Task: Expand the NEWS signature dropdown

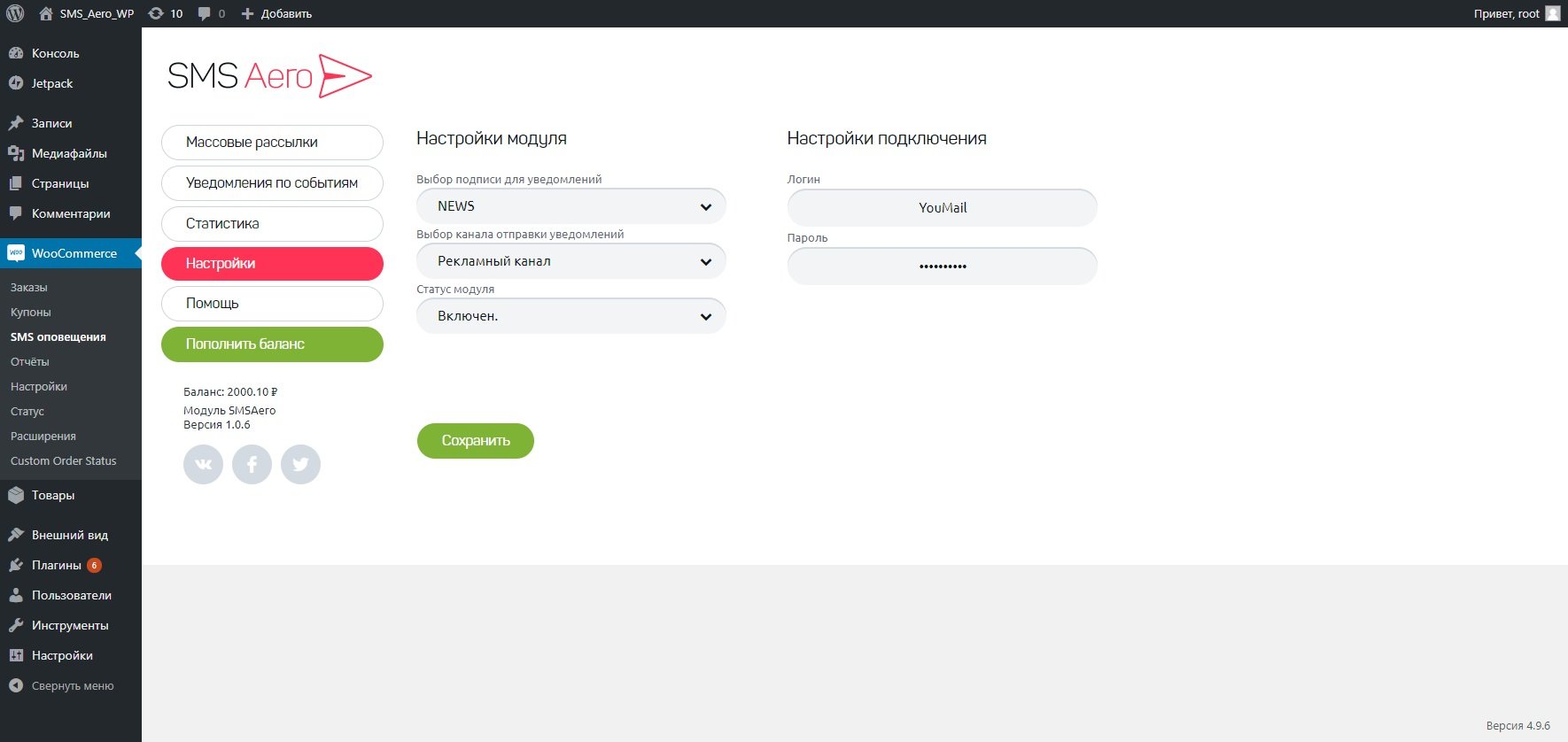Action: tap(571, 206)
